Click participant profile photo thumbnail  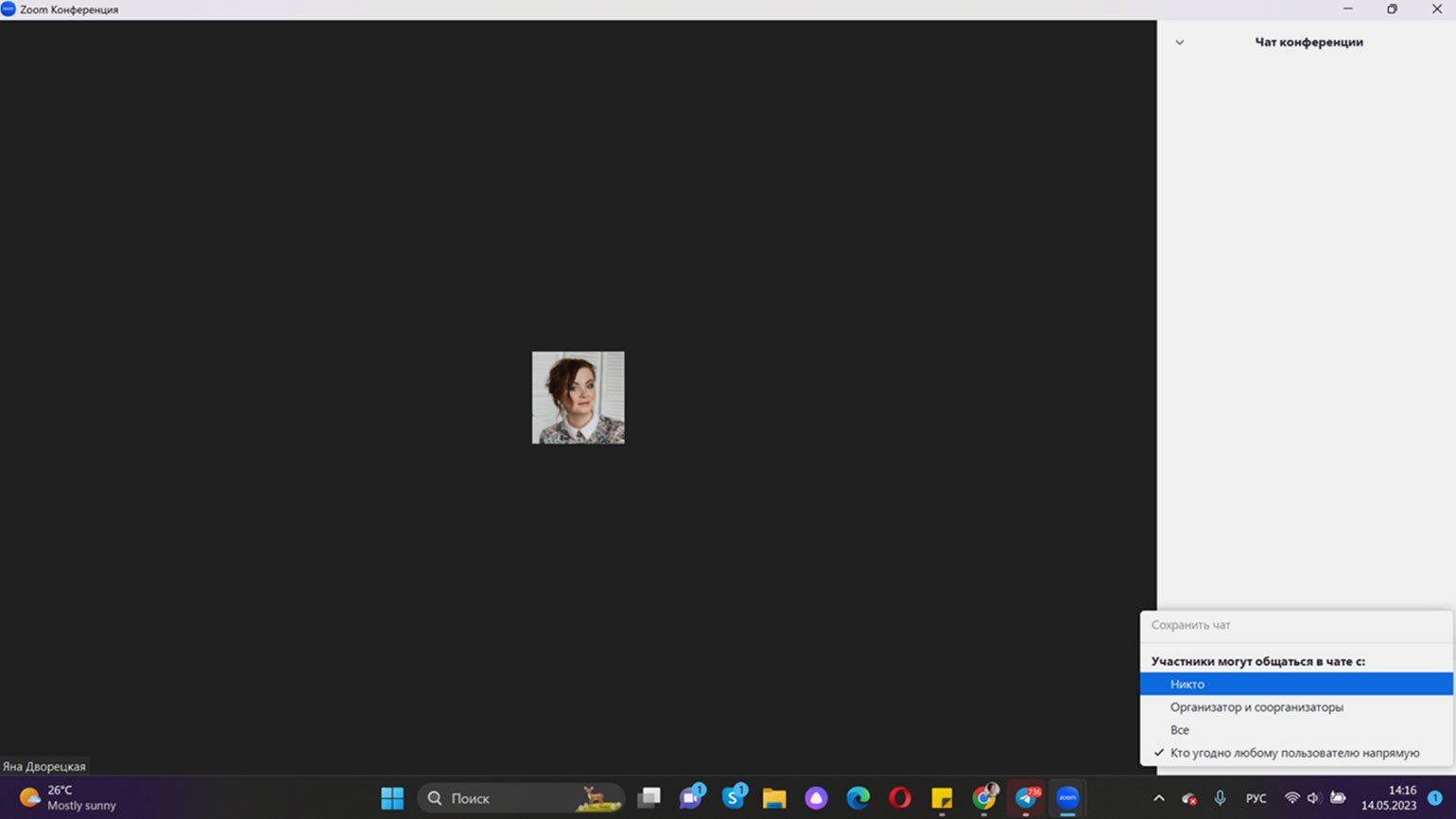[x=578, y=397]
